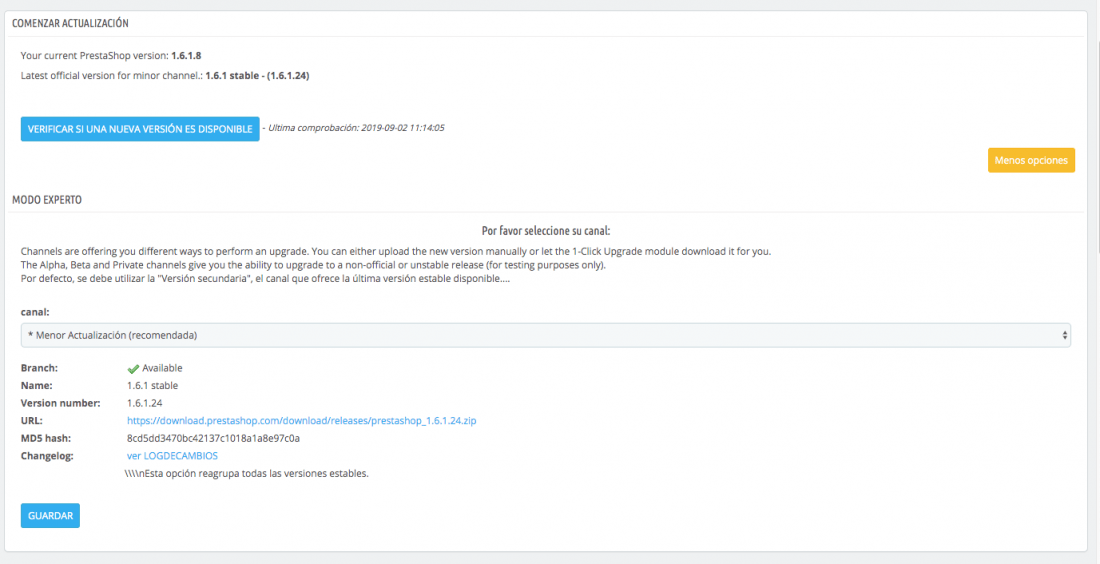Click the URL label
Viewport: 1100px width, 564px height.
pos(32,421)
